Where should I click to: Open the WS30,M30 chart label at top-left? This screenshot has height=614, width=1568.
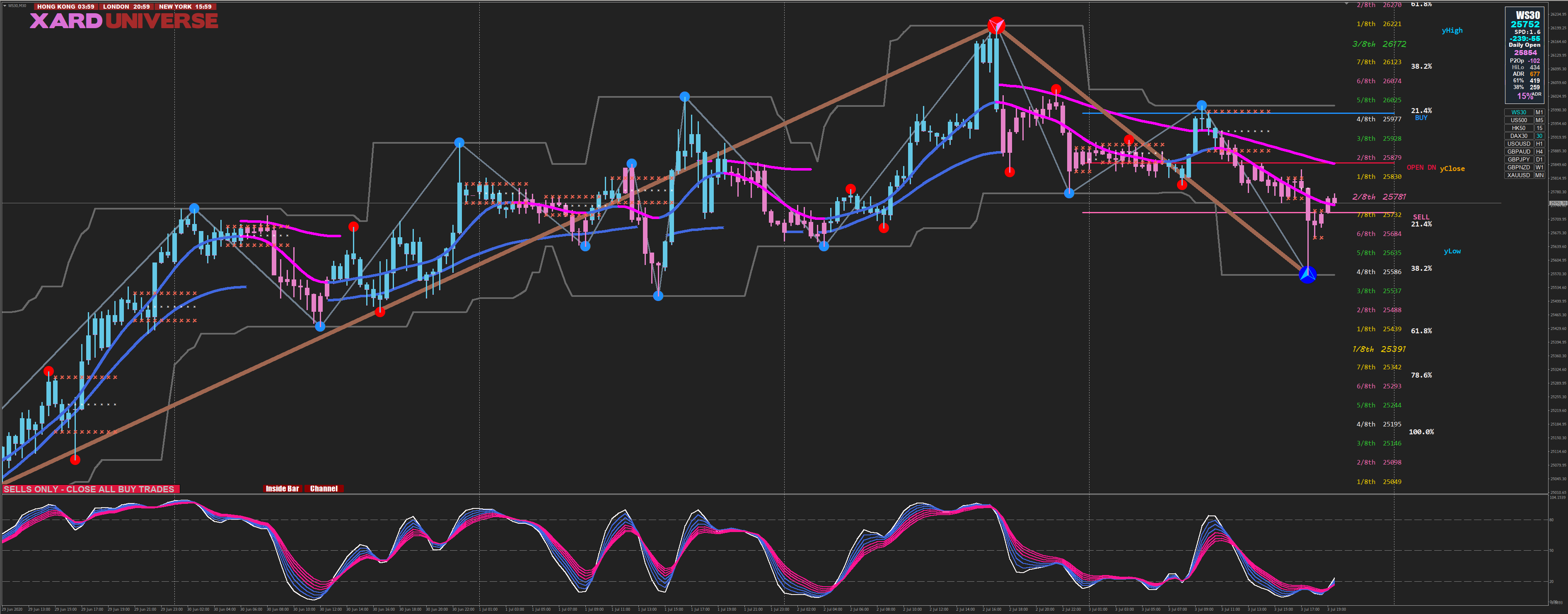coord(17,5)
